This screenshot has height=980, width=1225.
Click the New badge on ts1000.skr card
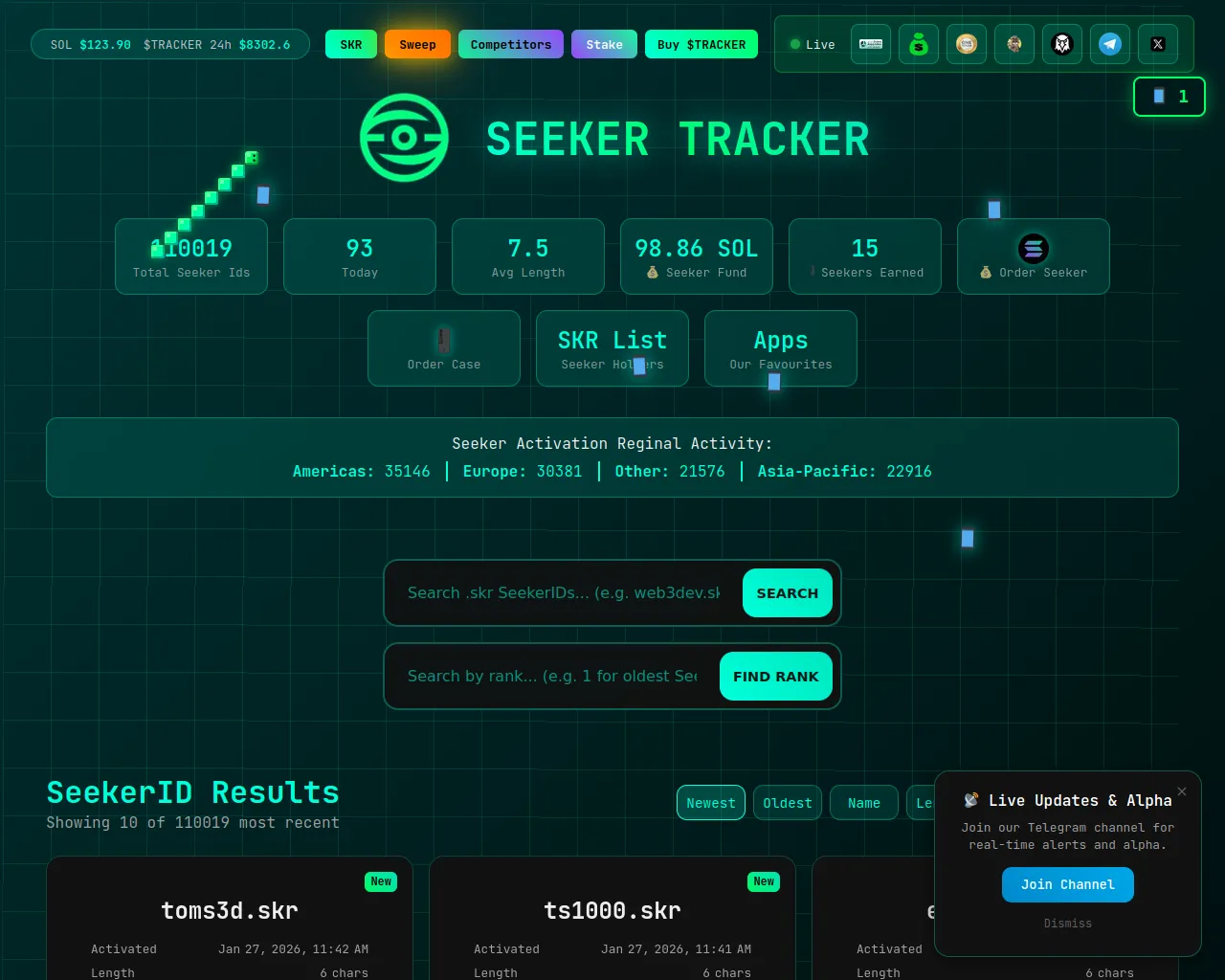764,881
